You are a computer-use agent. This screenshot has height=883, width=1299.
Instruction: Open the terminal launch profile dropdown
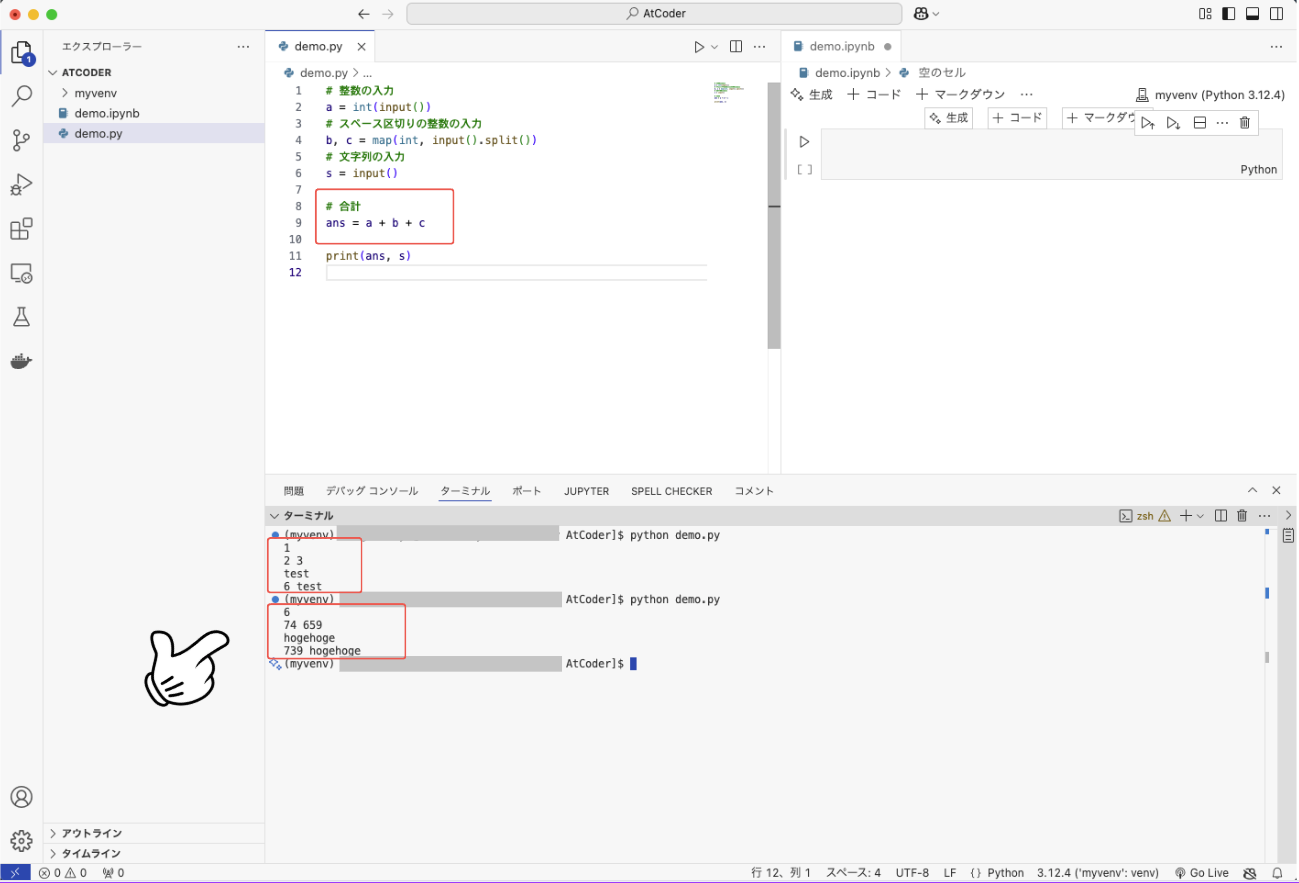pyautogui.click(x=1201, y=515)
